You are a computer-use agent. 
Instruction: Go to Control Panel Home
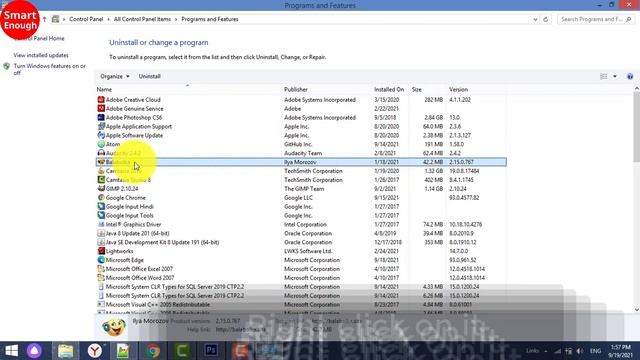39,38
